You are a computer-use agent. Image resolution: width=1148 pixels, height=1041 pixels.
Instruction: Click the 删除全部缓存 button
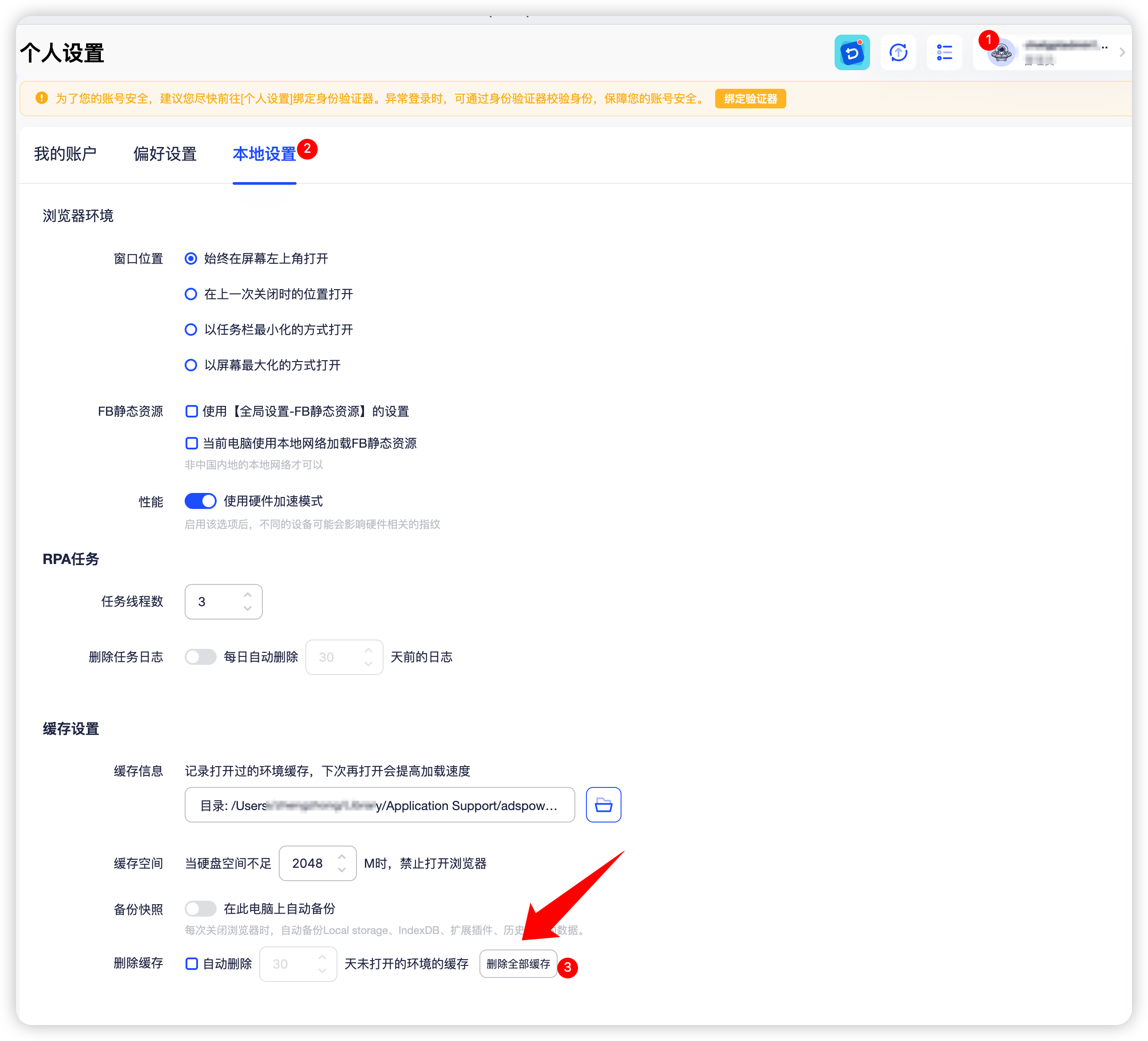pos(518,964)
